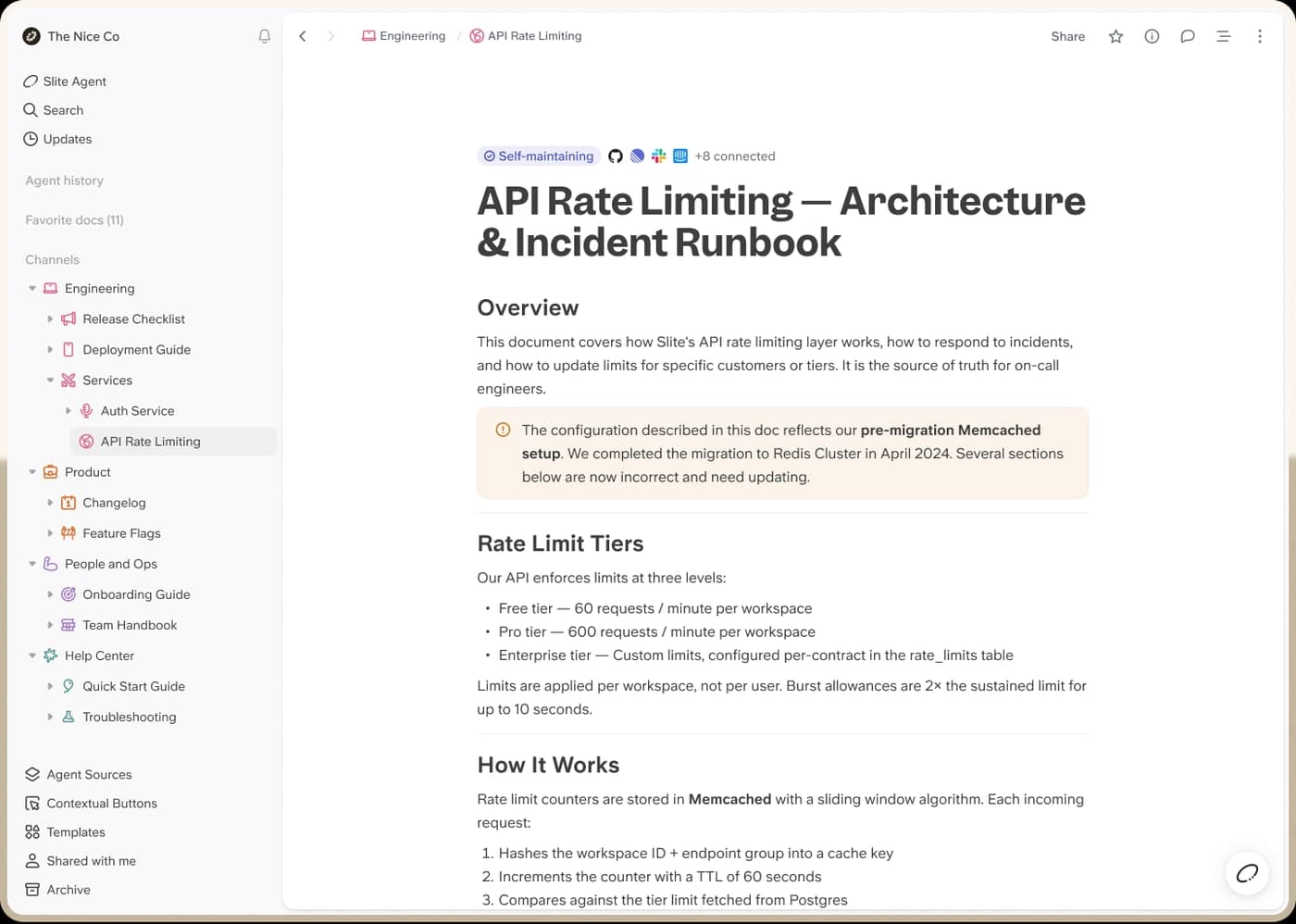Click the Slack connected source icon

pos(659,156)
